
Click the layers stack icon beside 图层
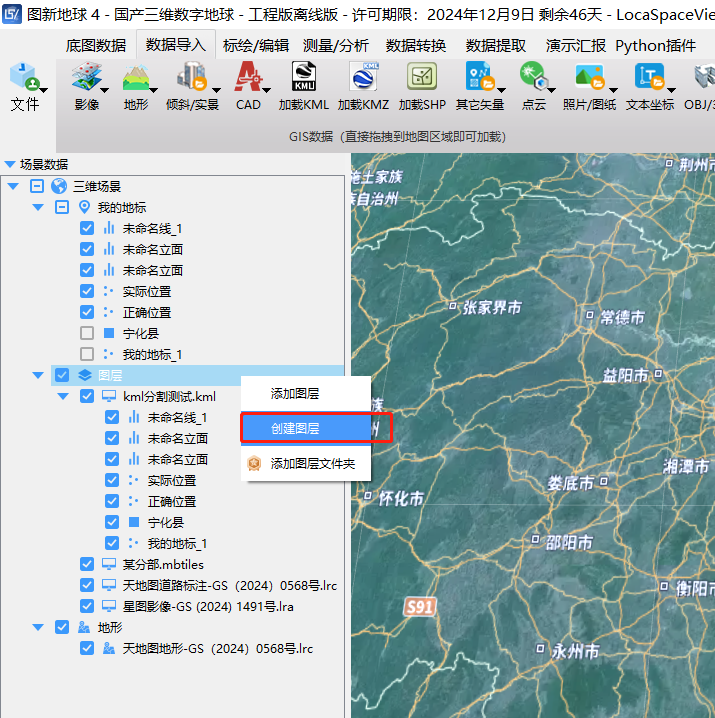click(85, 375)
